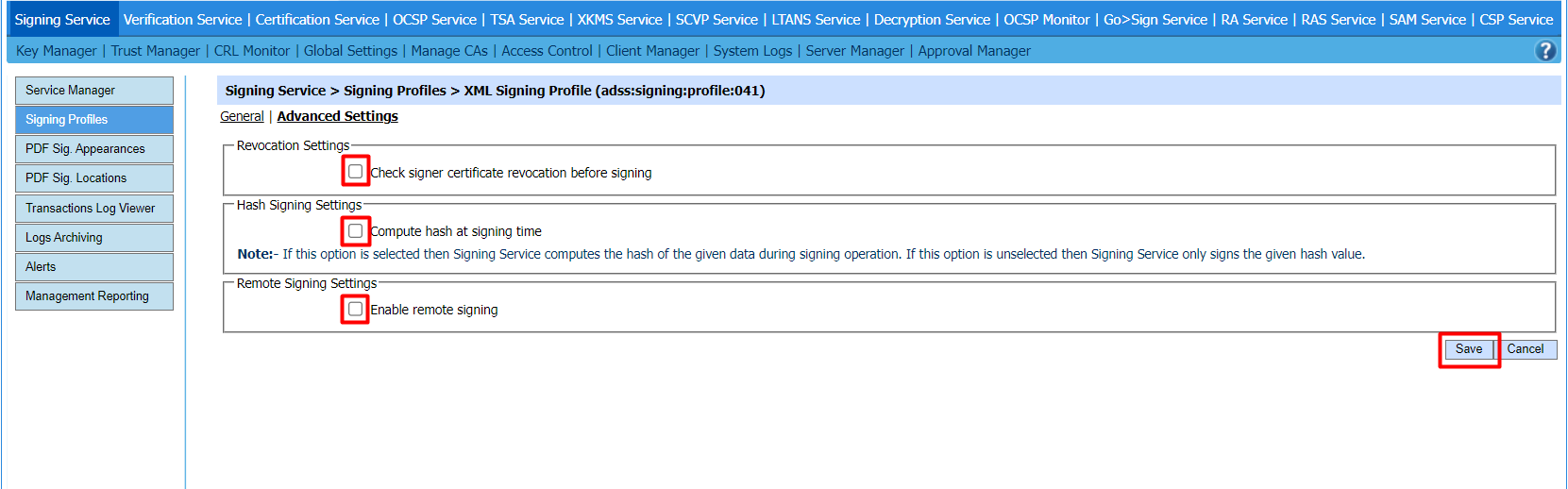Open the Alerts sidebar item
Screen dimensions: 1568x489
tap(93, 267)
